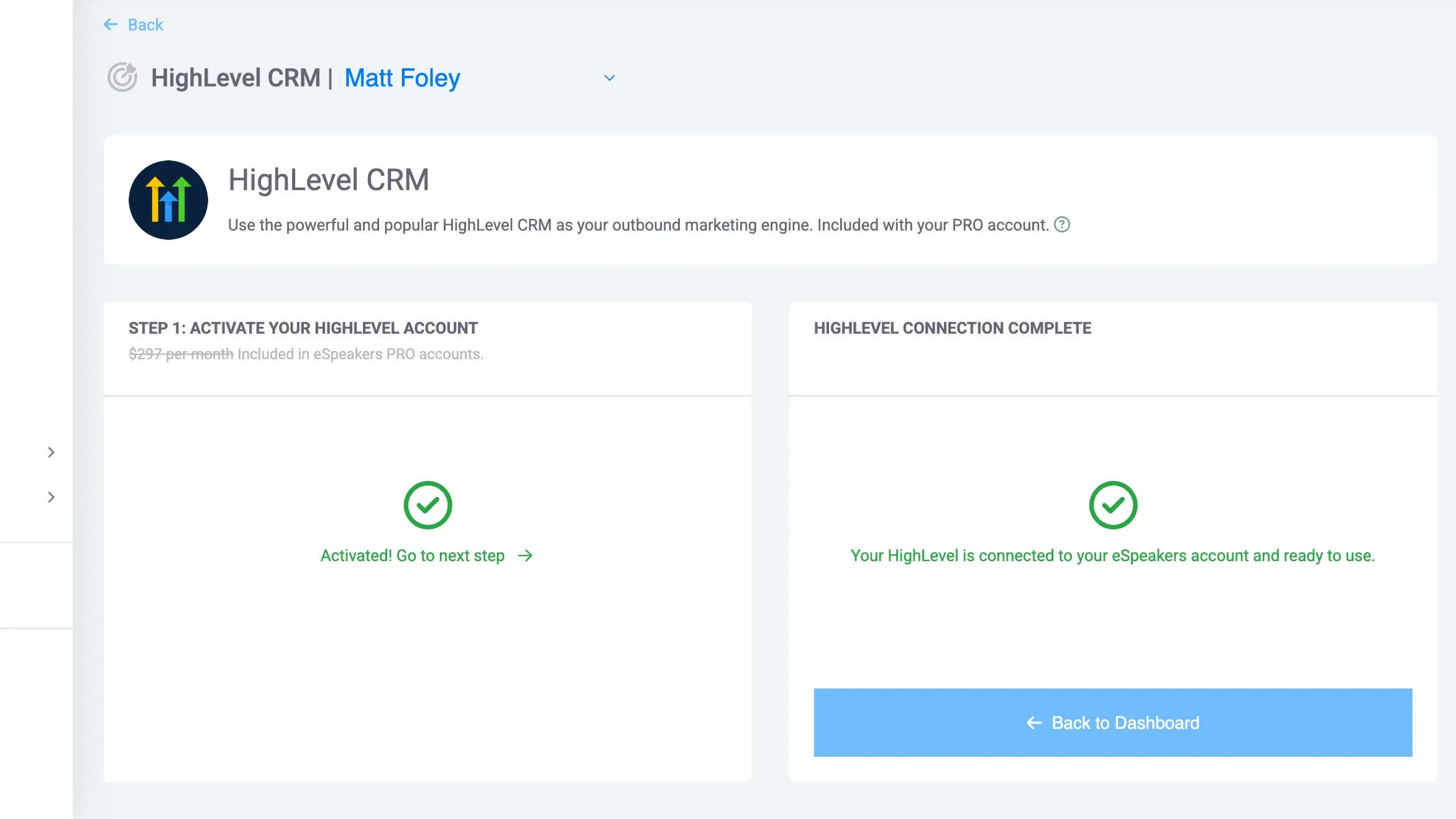Click the HighLevel CRM card heading
Viewport: 1456px width, 819px height.
(328, 180)
